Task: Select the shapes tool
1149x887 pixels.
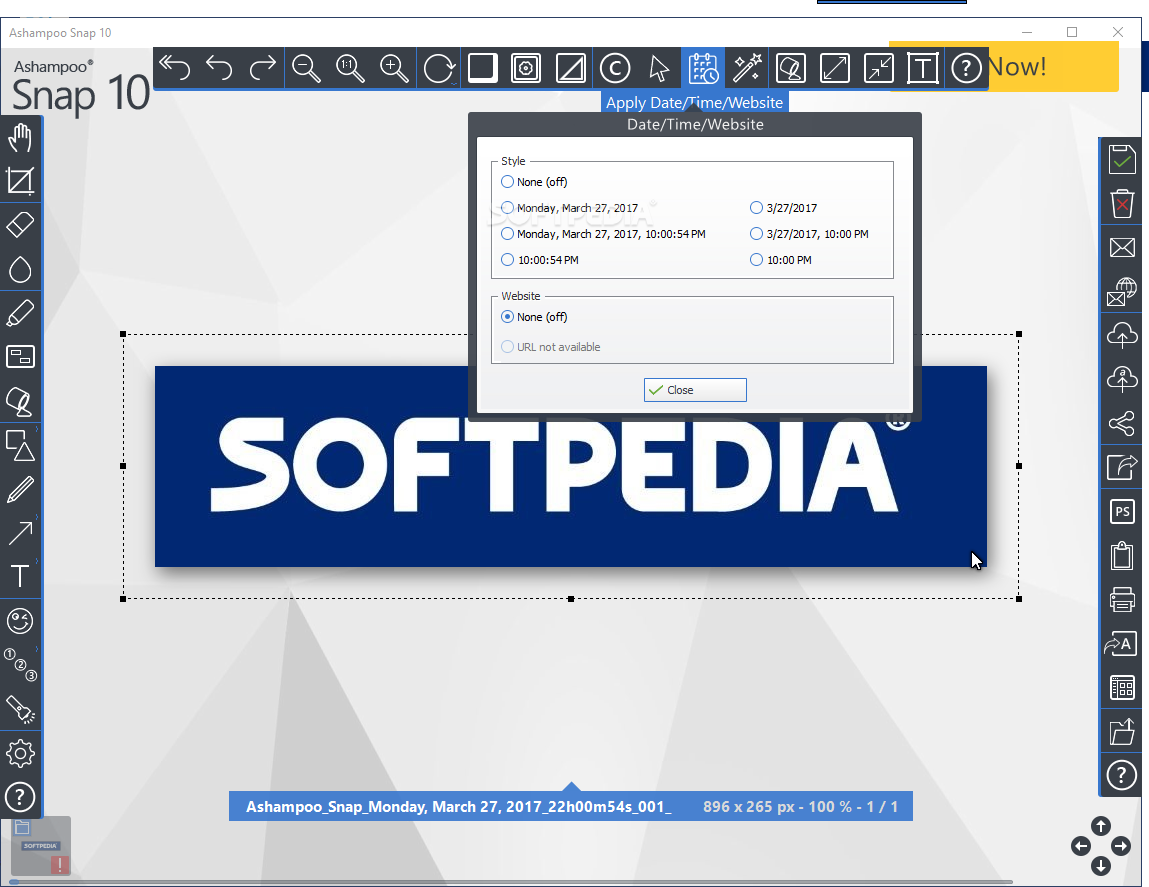Action: click(x=21, y=445)
